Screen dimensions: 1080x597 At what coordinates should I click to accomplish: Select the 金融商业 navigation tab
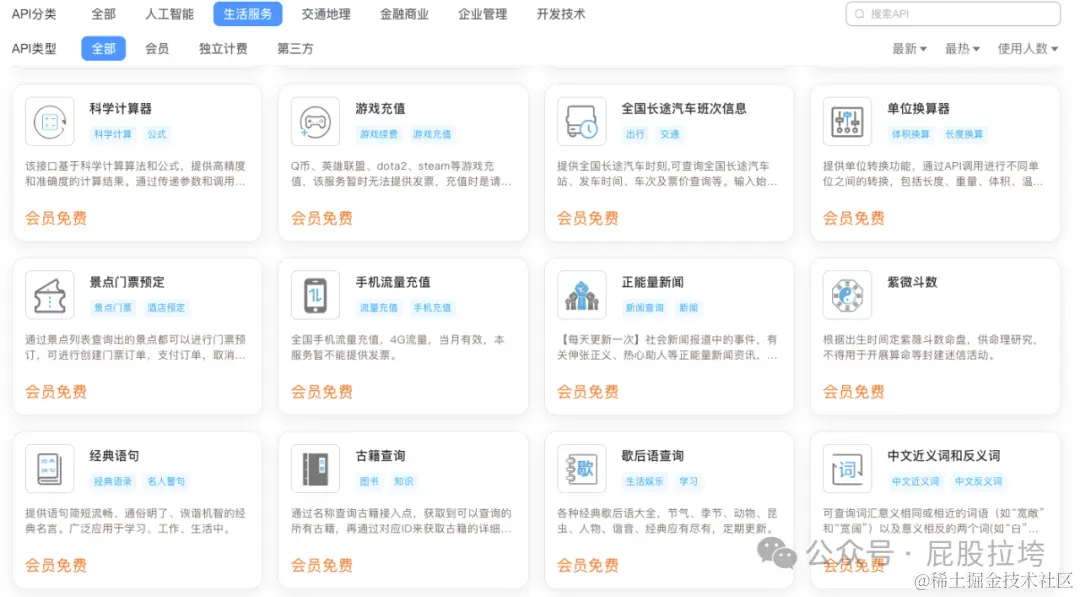405,14
